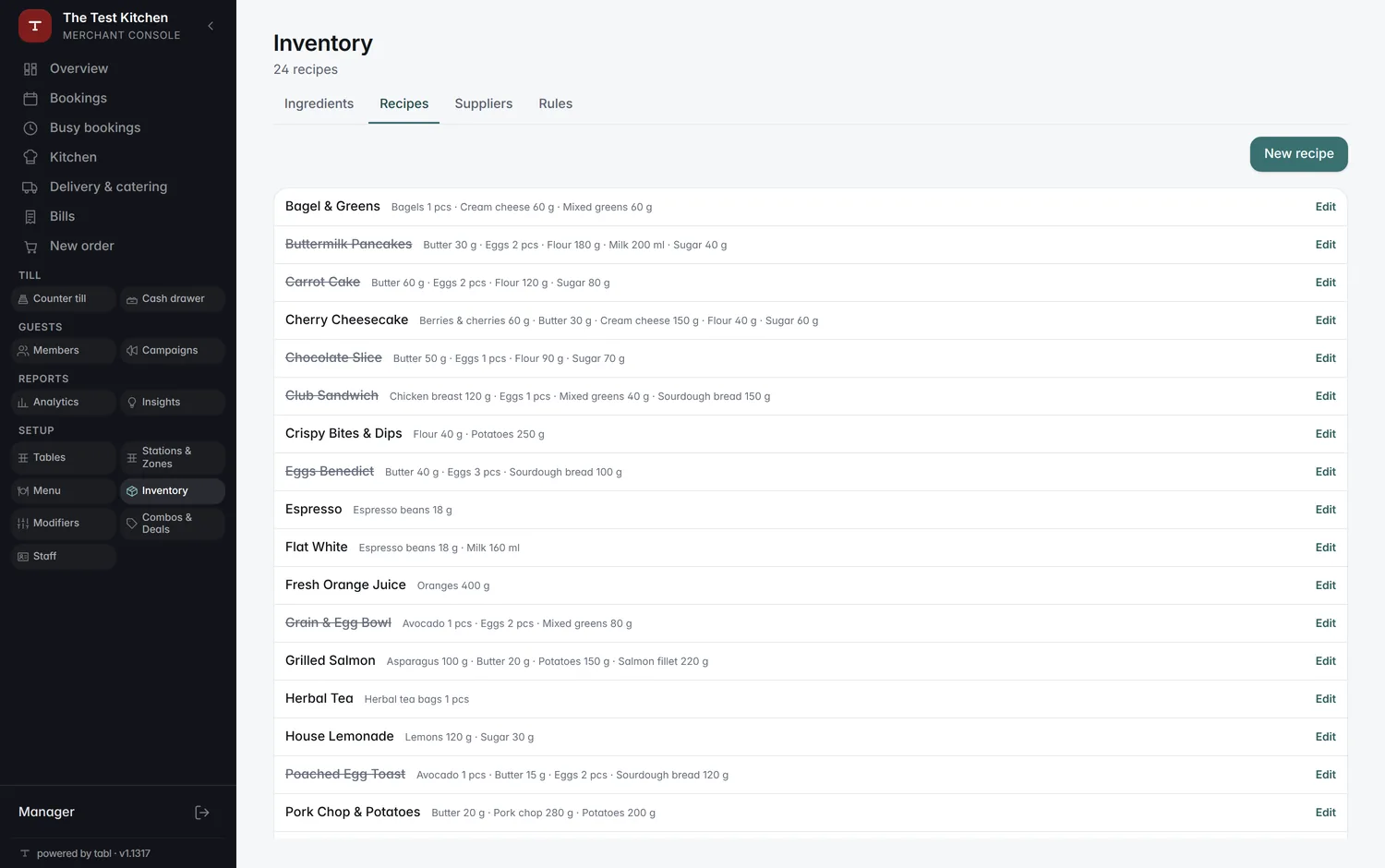Open the Bills receipt icon
The height and width of the screenshot is (868, 1385).
pos(30,217)
